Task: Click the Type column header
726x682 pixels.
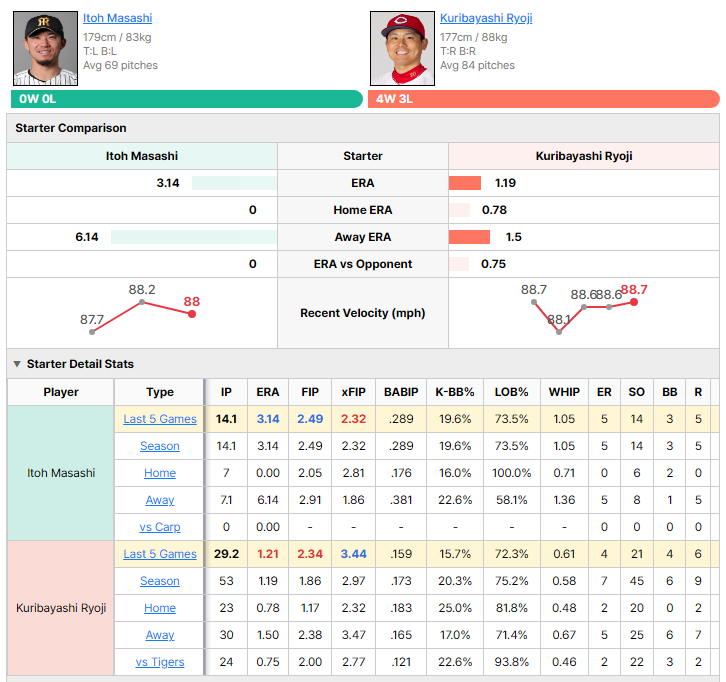Action: [x=160, y=392]
